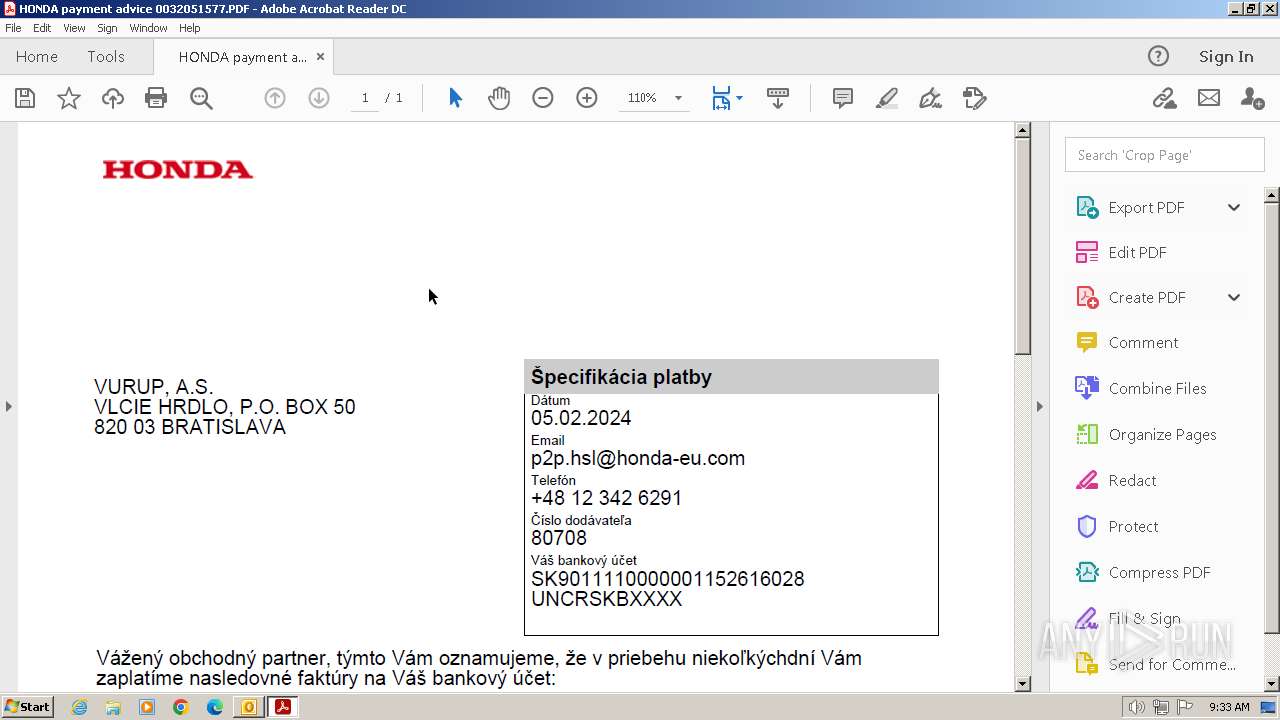Screen dimensions: 1280x720
Task: Add a sticky note comment
Action: (x=843, y=98)
